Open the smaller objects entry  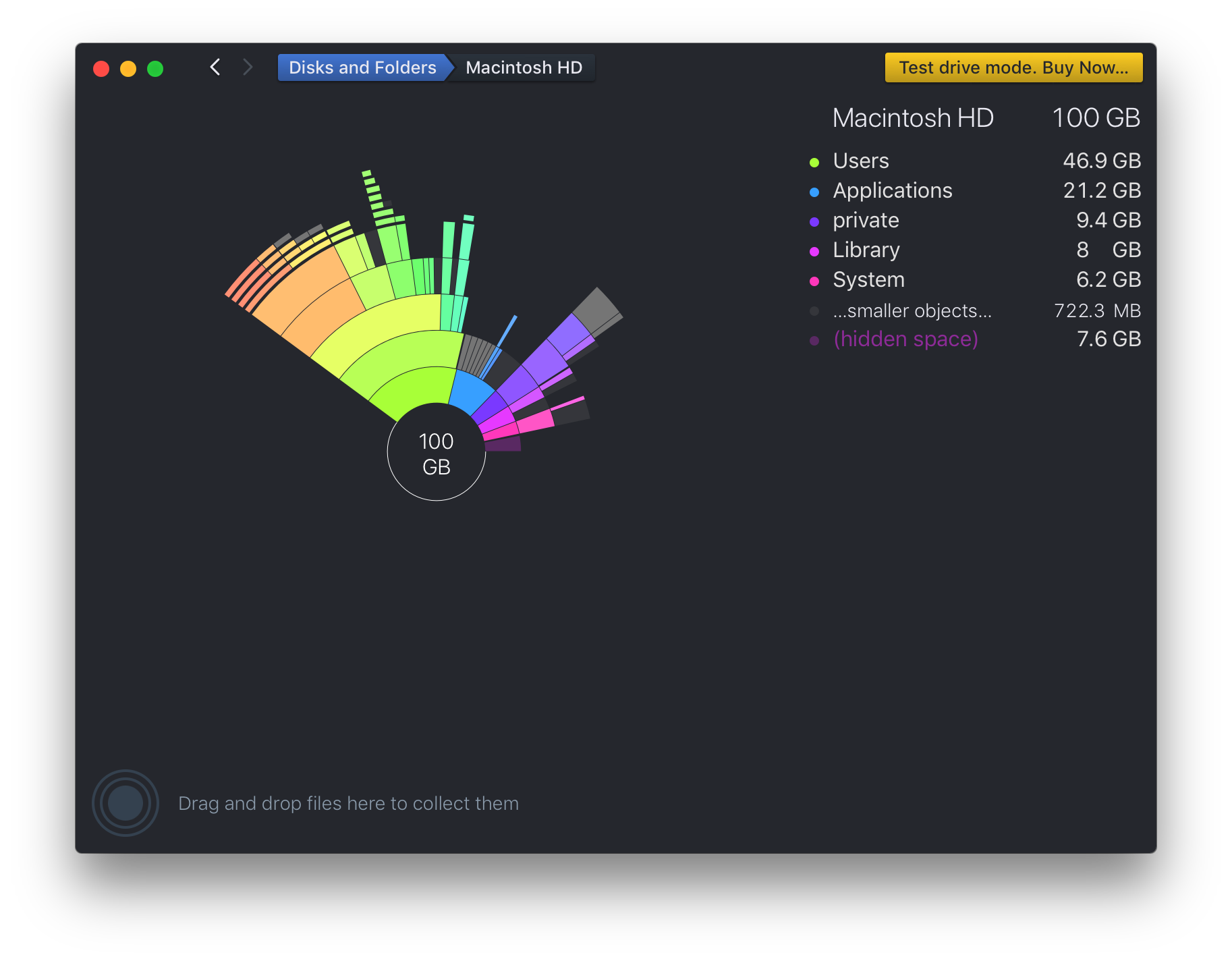[x=975, y=310]
